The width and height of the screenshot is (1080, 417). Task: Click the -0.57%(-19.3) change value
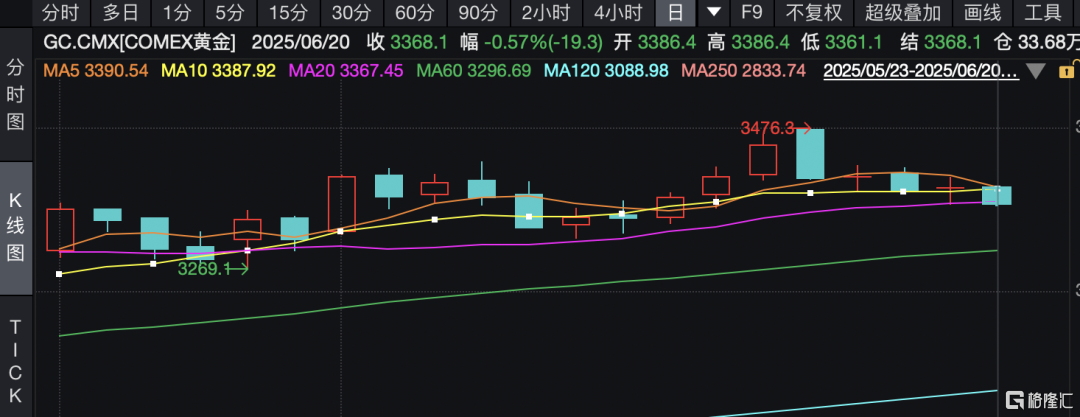[543, 43]
